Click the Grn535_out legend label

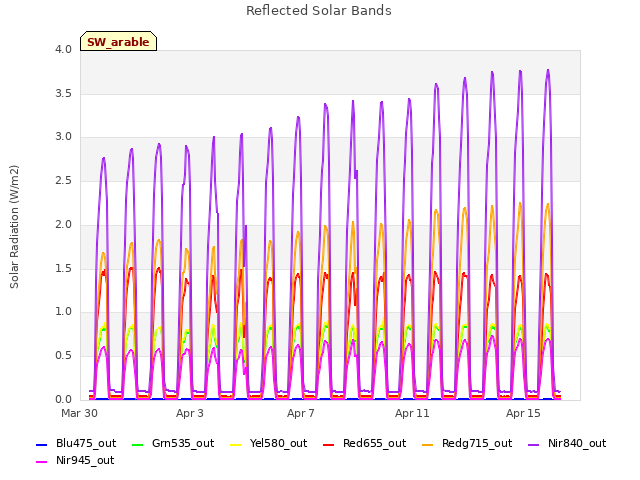point(183,443)
